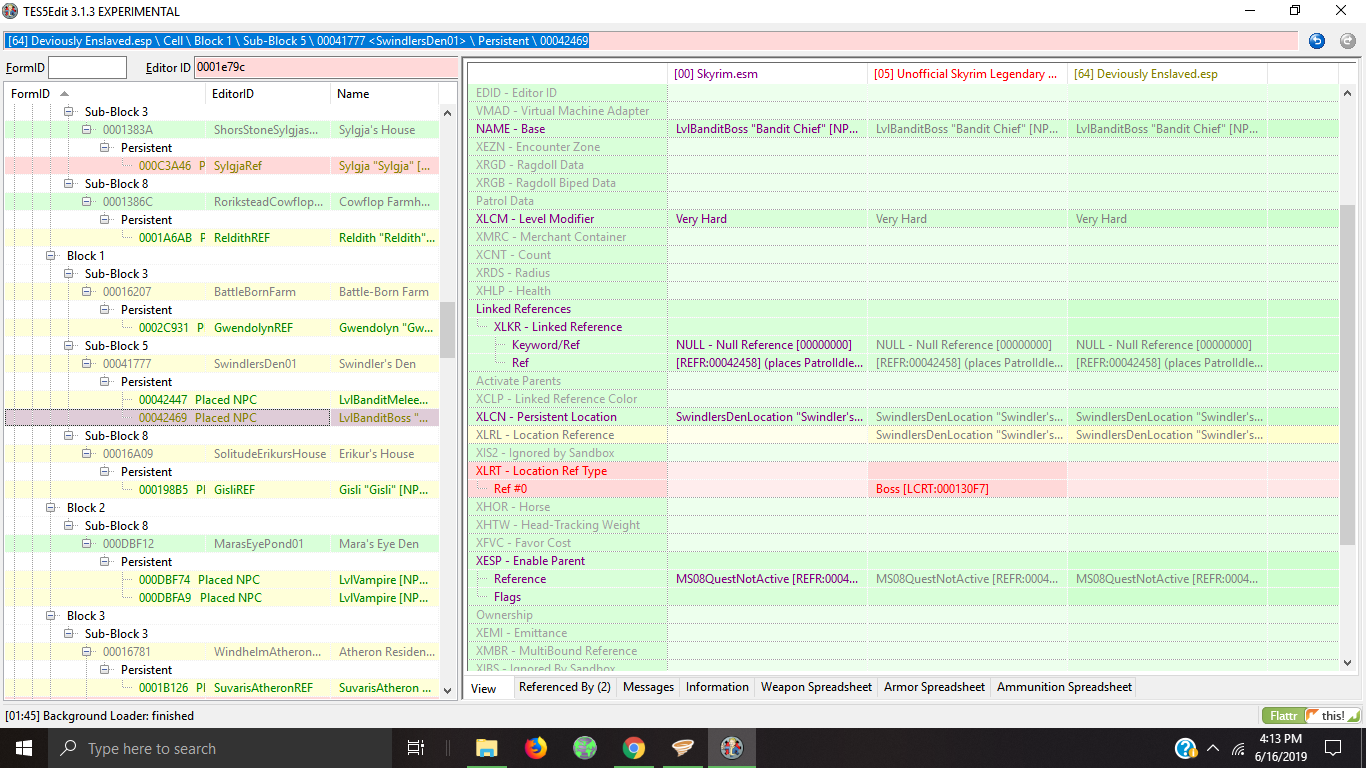Collapse the 00016207 BattleBornFarm cell node

point(89,292)
